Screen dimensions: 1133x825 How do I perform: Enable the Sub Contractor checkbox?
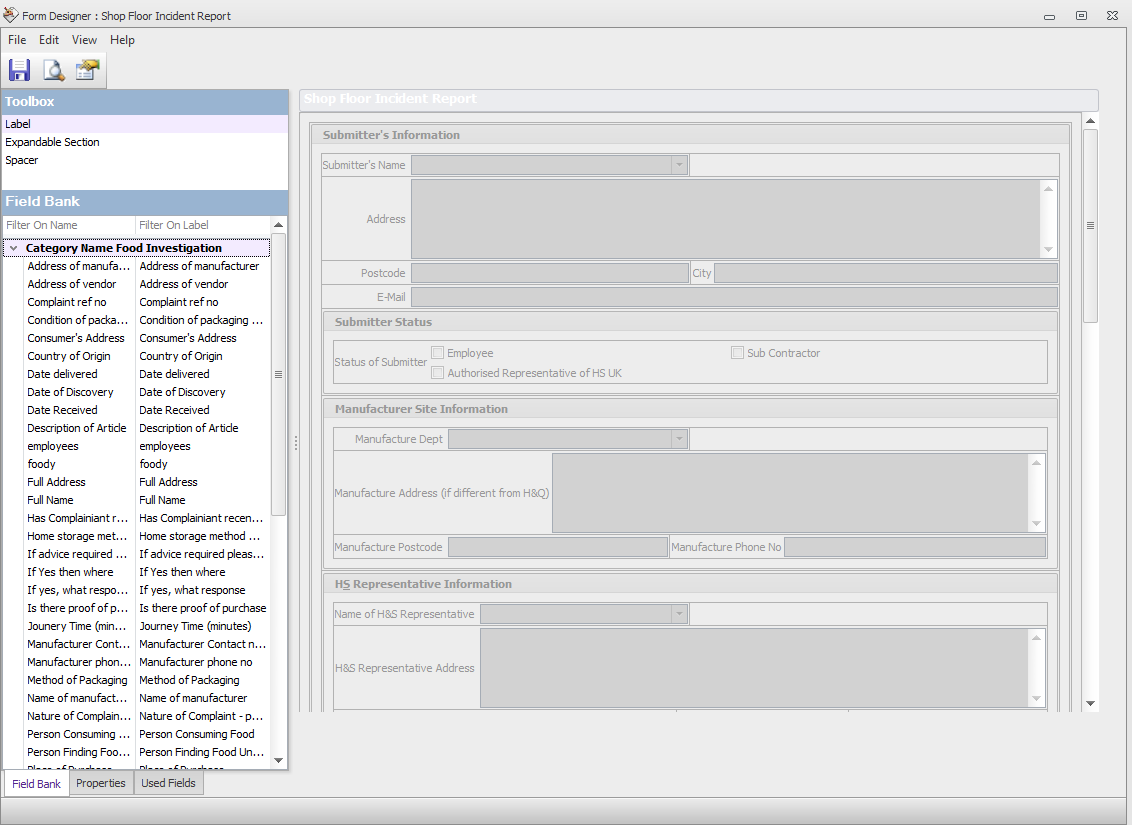(737, 352)
